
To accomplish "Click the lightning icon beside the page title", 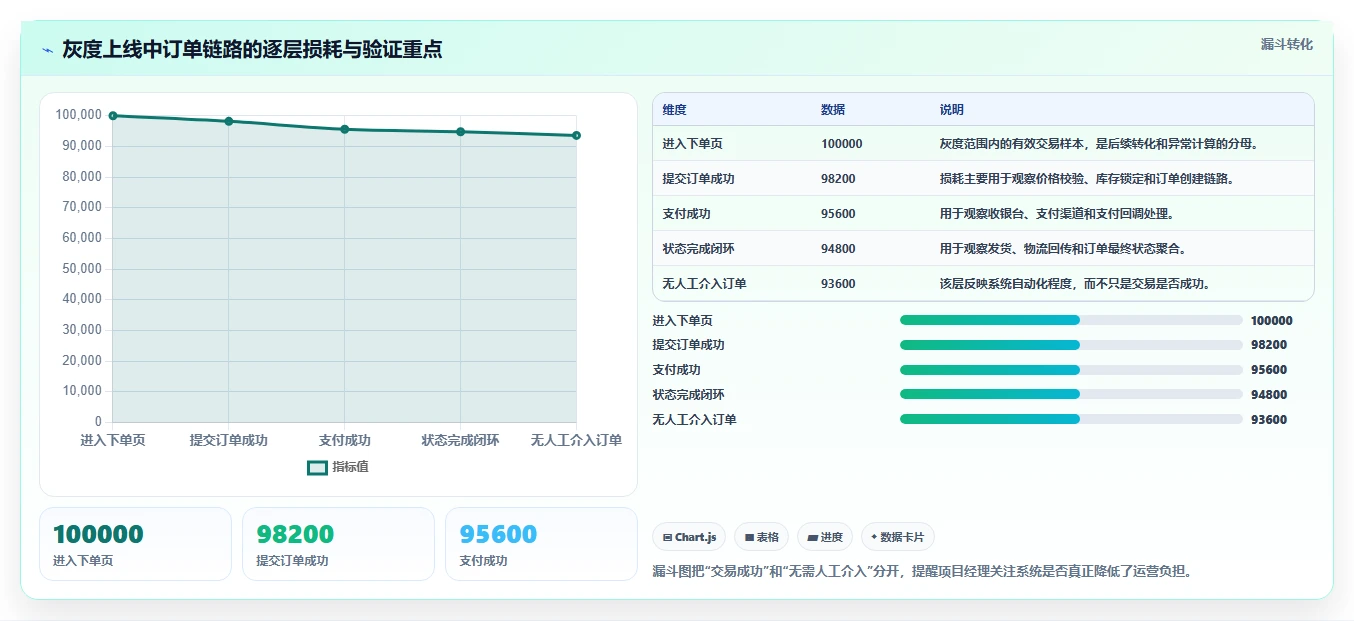I will (x=47, y=50).
